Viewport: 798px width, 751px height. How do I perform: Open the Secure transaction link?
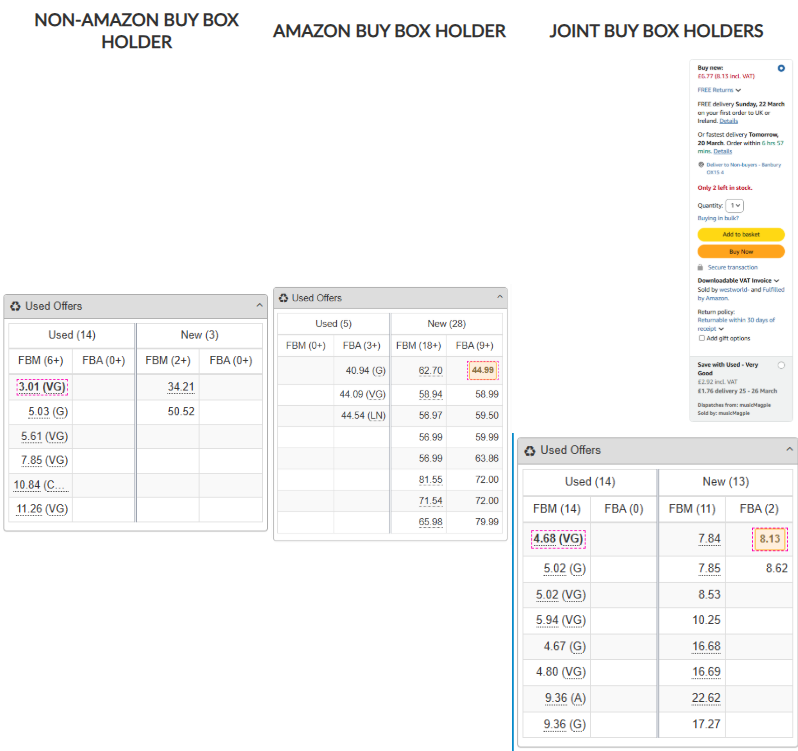732,267
